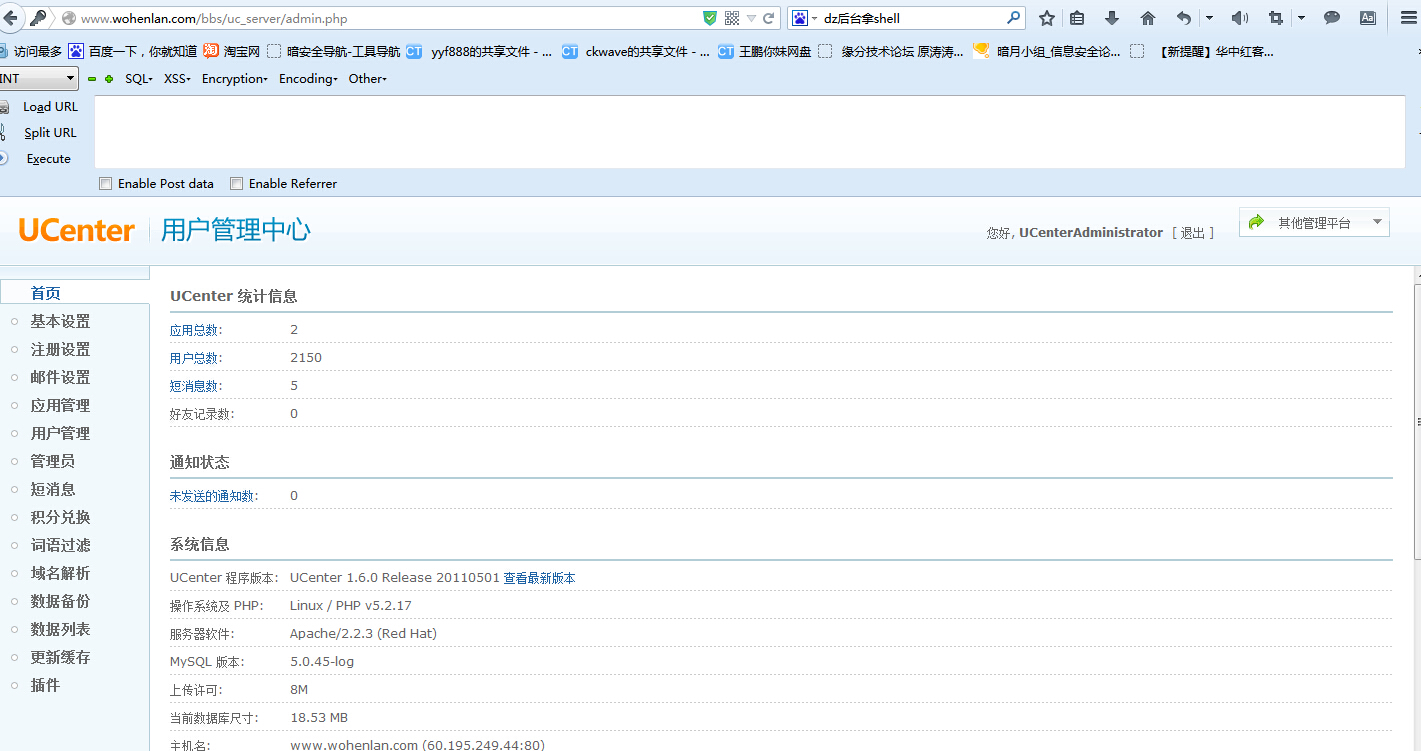The width and height of the screenshot is (1421, 751).
Task: Open the INT type dropdown
Action: (39, 78)
